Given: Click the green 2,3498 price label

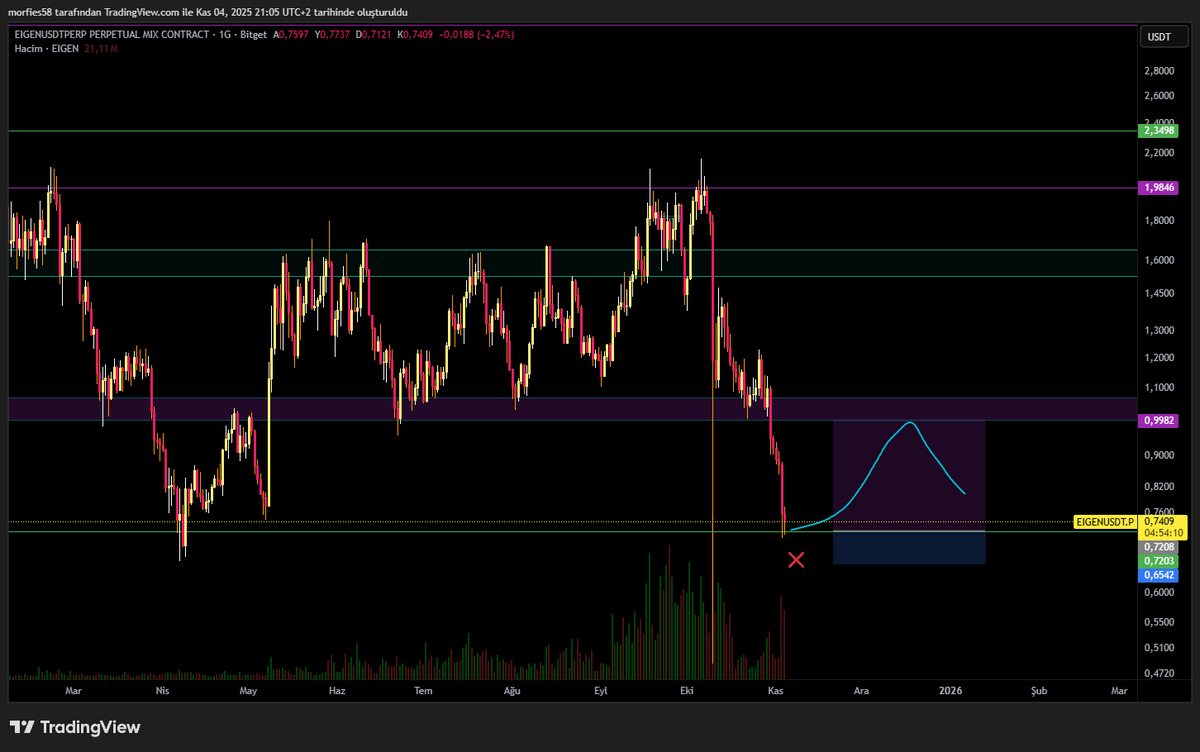Looking at the screenshot, I should (1158, 130).
